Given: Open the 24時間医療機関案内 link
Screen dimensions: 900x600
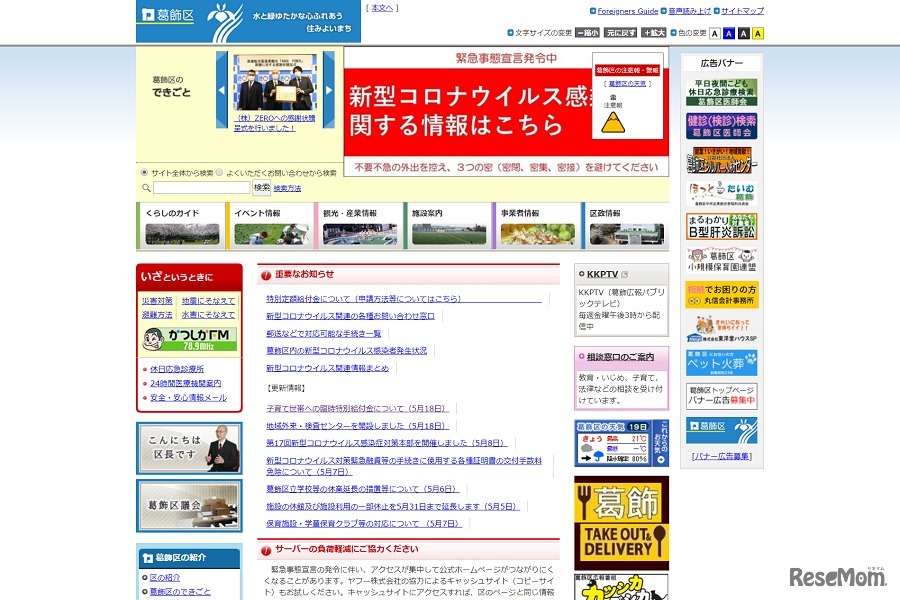Looking at the screenshot, I should (x=185, y=383).
